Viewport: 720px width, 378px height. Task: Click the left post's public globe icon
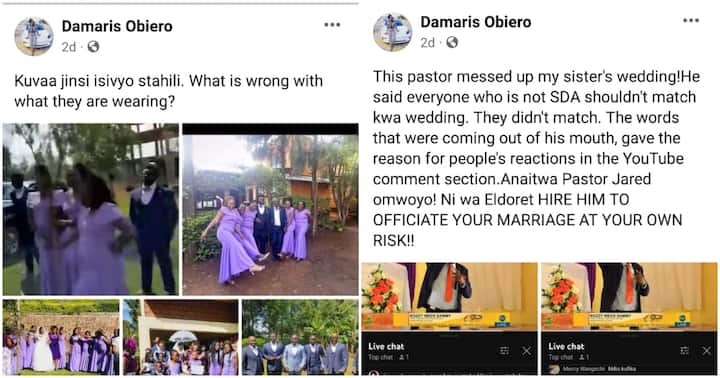[93, 46]
